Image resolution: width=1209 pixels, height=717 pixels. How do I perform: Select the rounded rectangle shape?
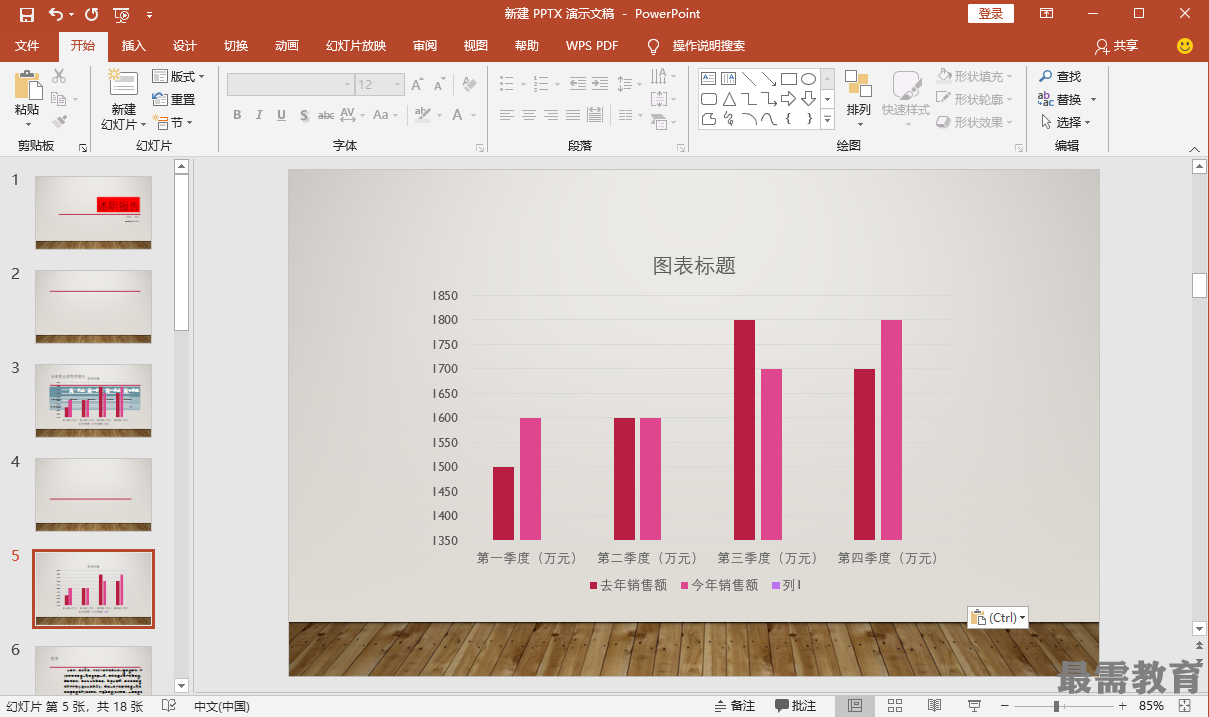pos(708,99)
